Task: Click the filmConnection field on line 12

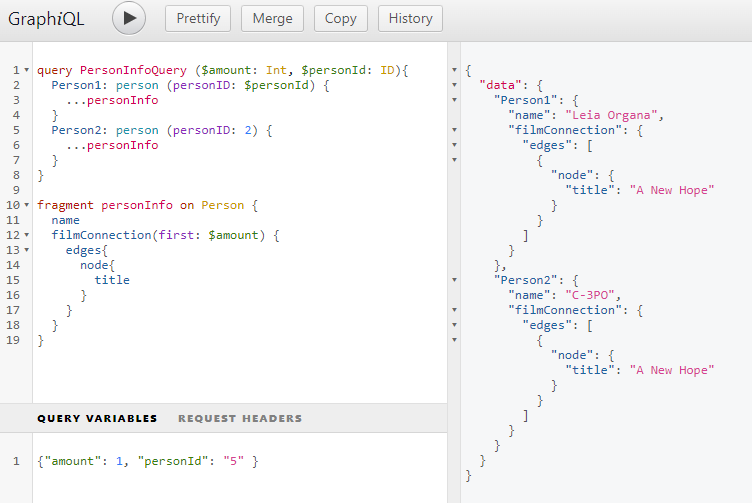Action: [x=102, y=235]
